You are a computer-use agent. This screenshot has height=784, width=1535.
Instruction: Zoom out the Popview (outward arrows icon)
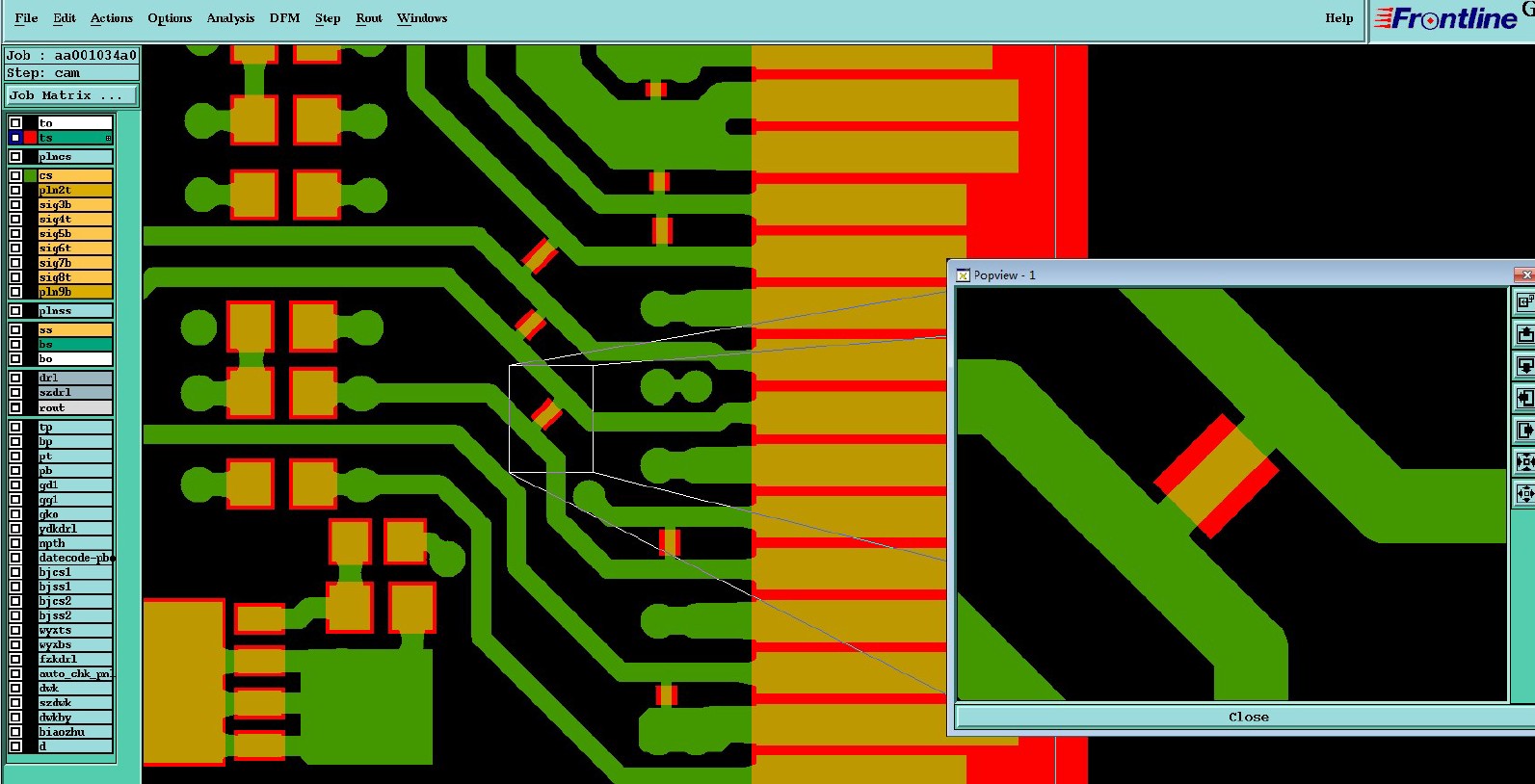click(1525, 494)
